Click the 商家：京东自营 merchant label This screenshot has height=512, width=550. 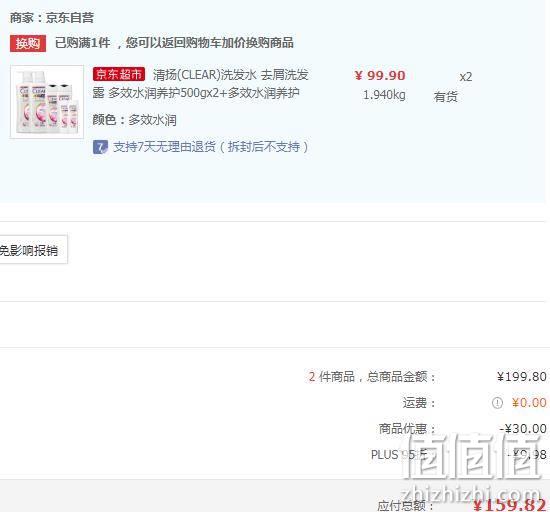52,18
